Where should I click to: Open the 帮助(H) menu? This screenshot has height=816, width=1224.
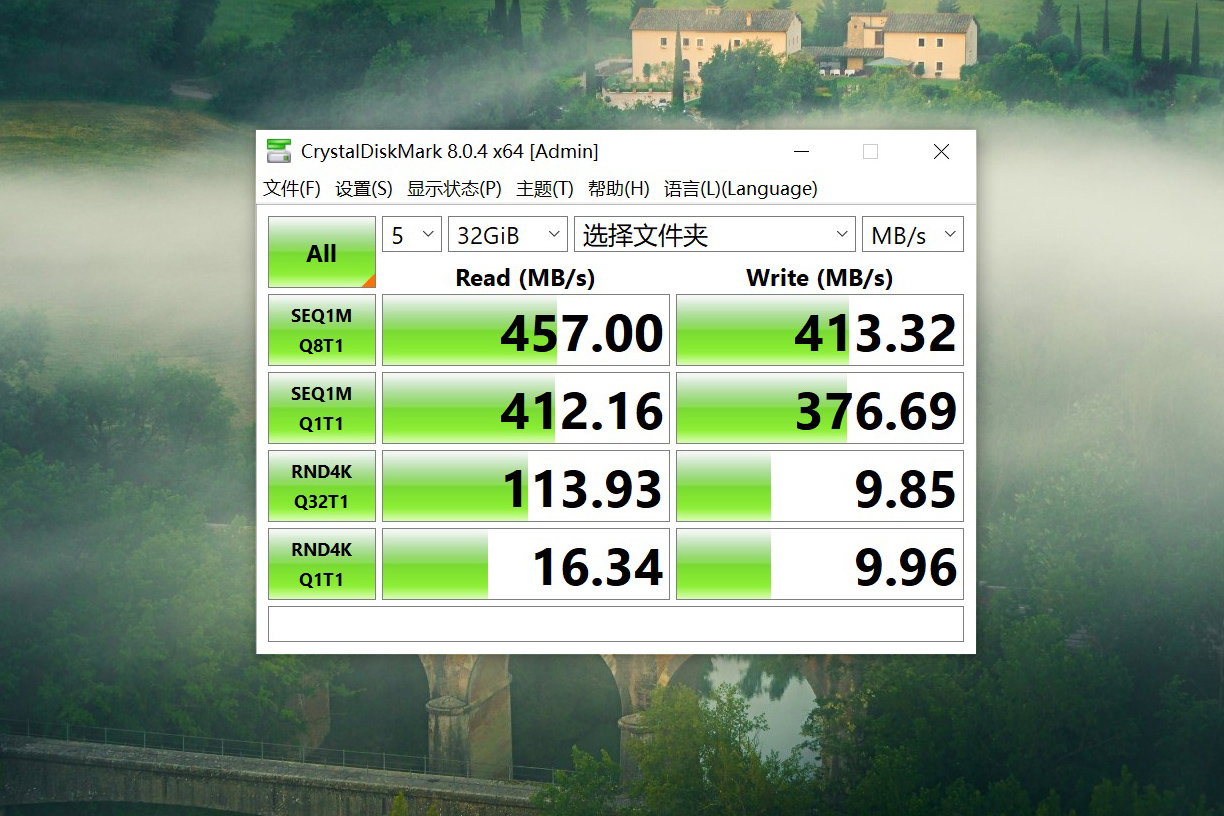(619, 188)
